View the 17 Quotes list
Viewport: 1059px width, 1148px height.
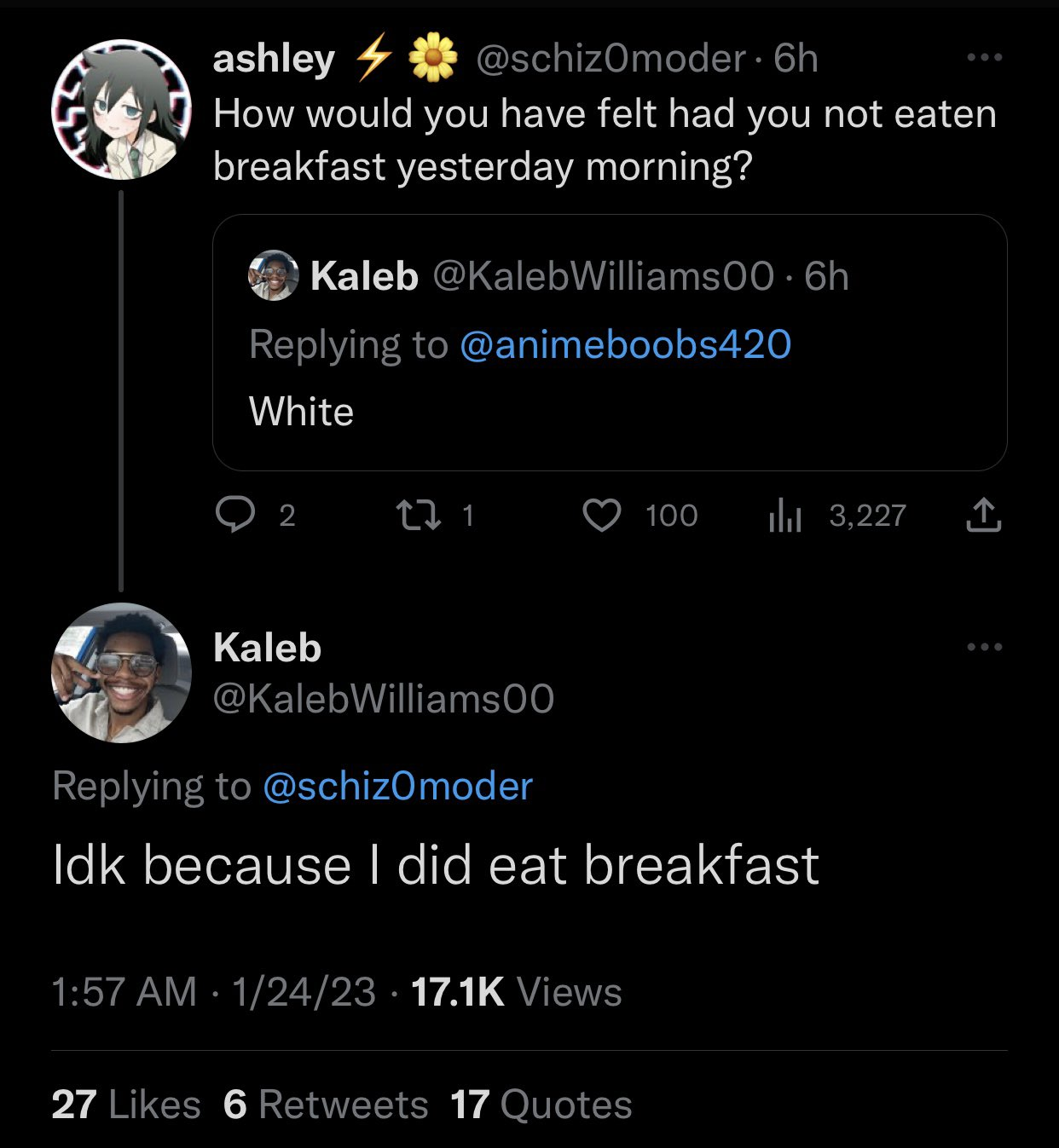pyautogui.click(x=541, y=1105)
